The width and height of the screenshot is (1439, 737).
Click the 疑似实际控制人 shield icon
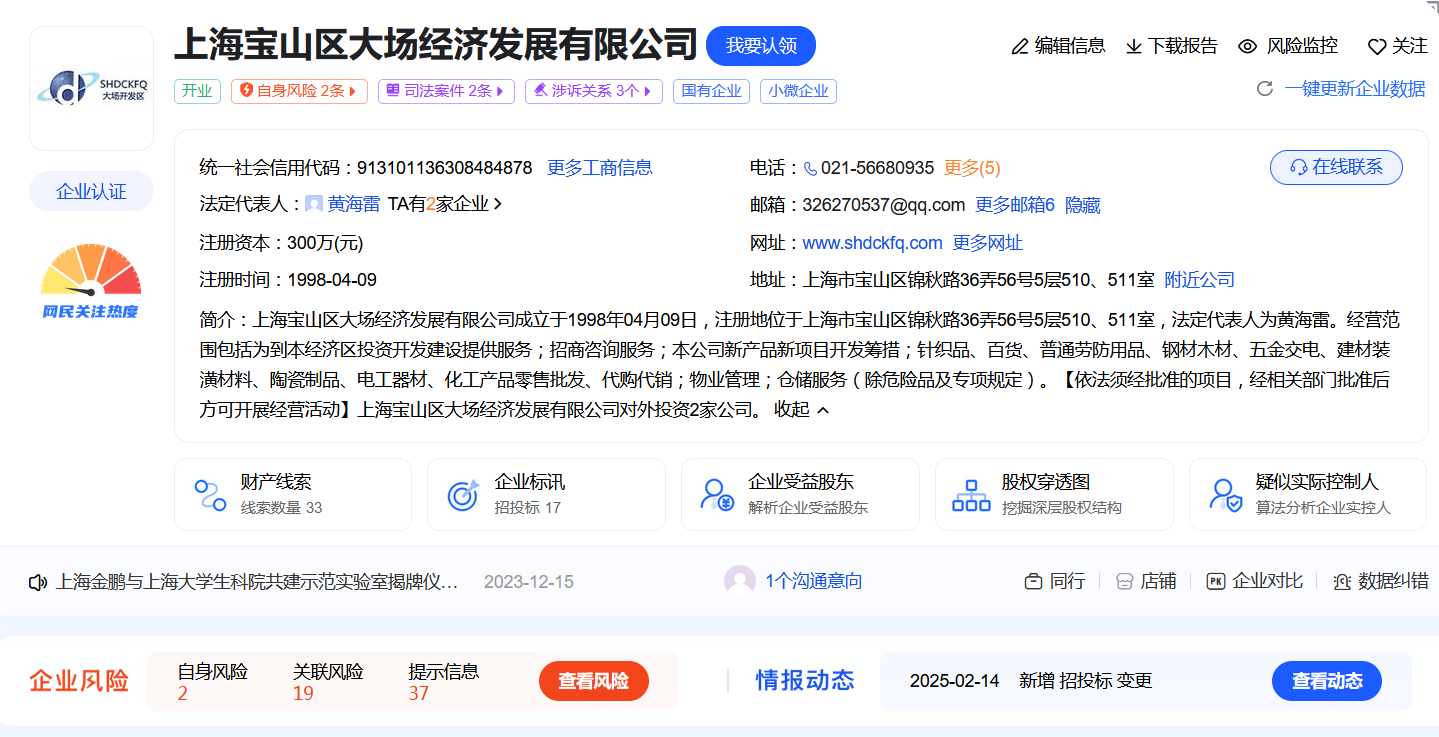pos(1225,495)
